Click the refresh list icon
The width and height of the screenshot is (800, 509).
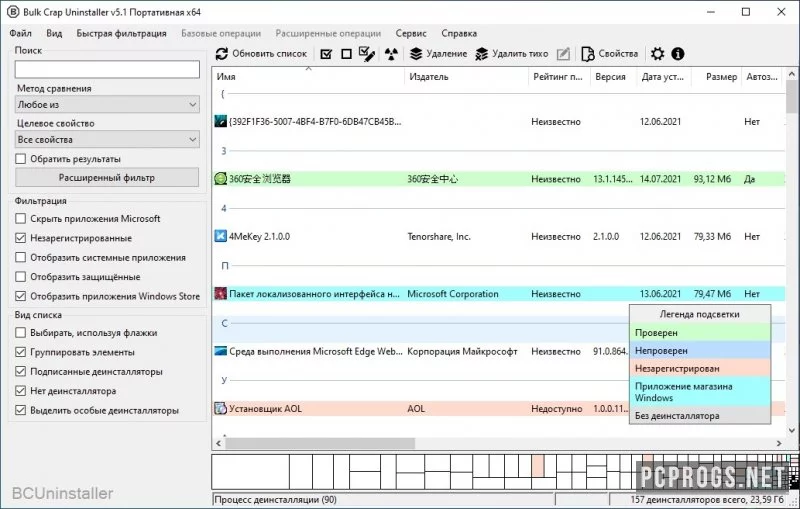click(221, 54)
